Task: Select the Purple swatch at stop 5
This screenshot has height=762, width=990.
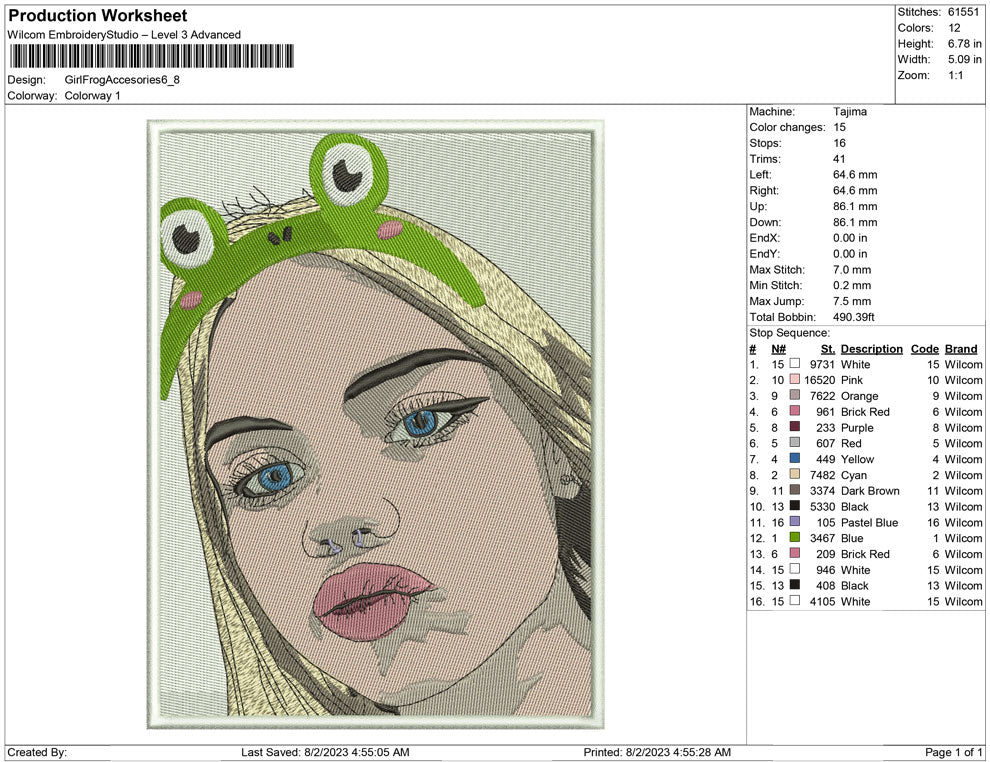Action: pyautogui.click(x=795, y=427)
